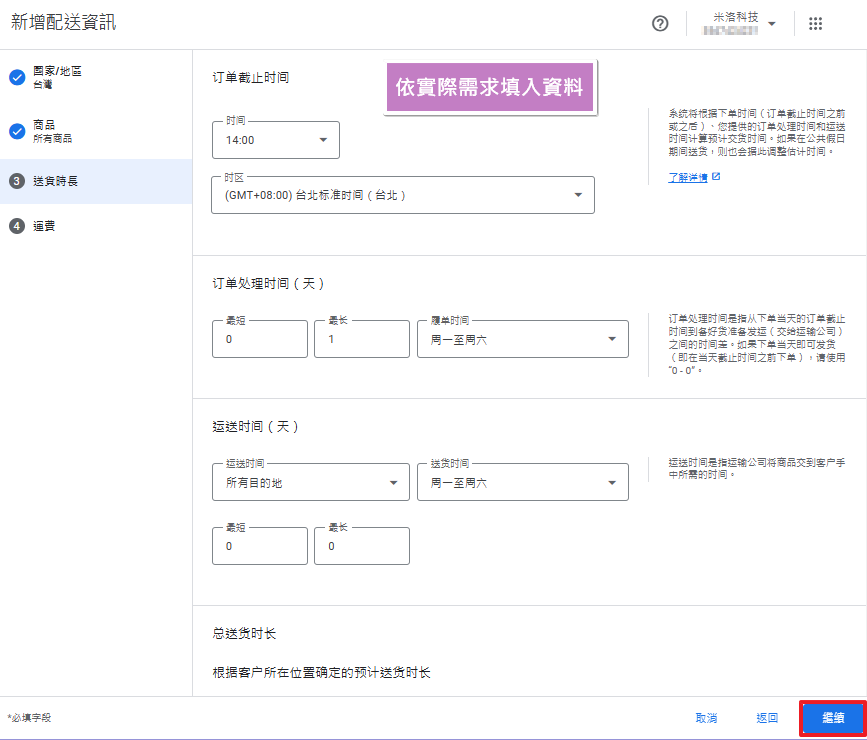Open the 履单时间 days dropdown
The height and width of the screenshot is (740, 867).
pyautogui.click(x=522, y=339)
